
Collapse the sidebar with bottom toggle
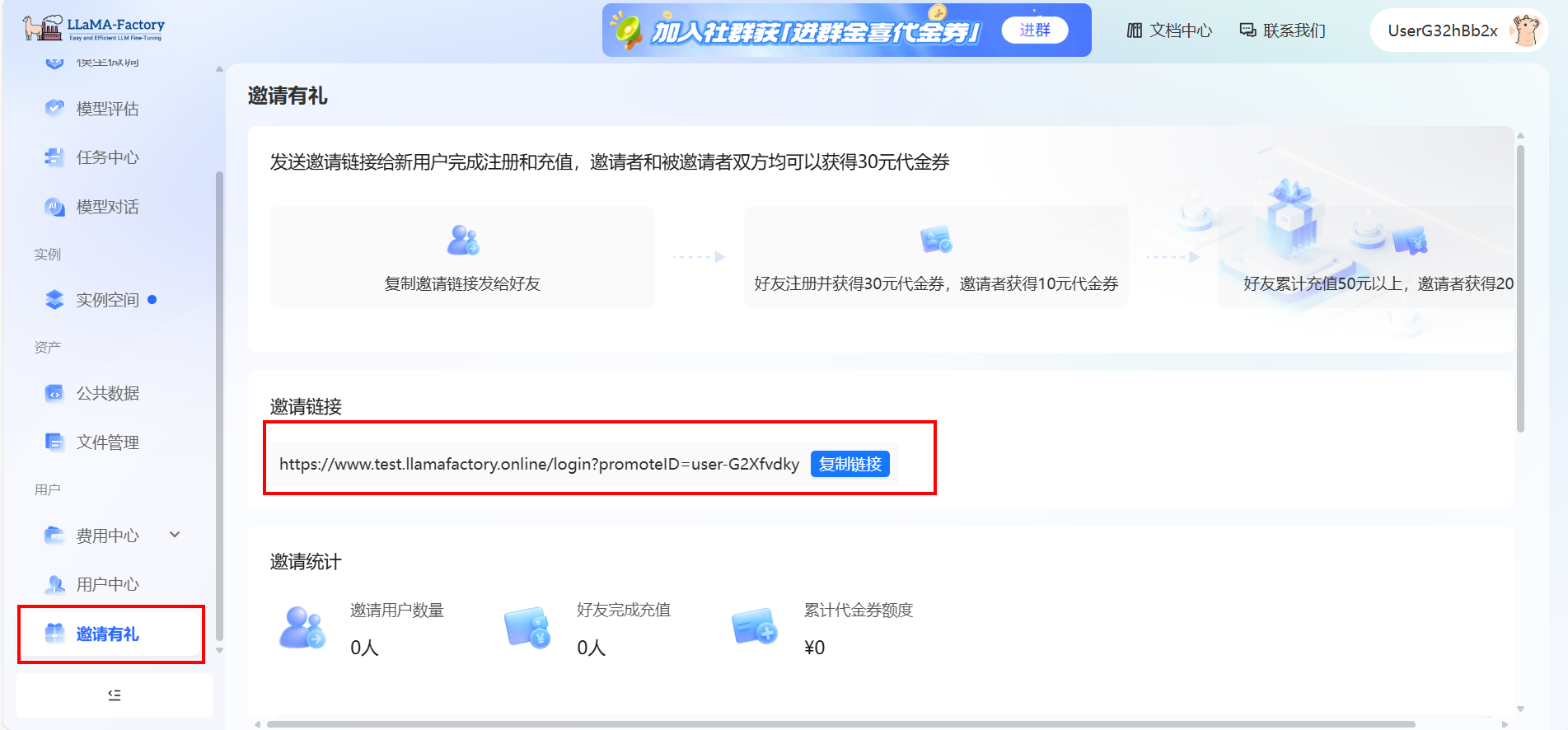(115, 695)
